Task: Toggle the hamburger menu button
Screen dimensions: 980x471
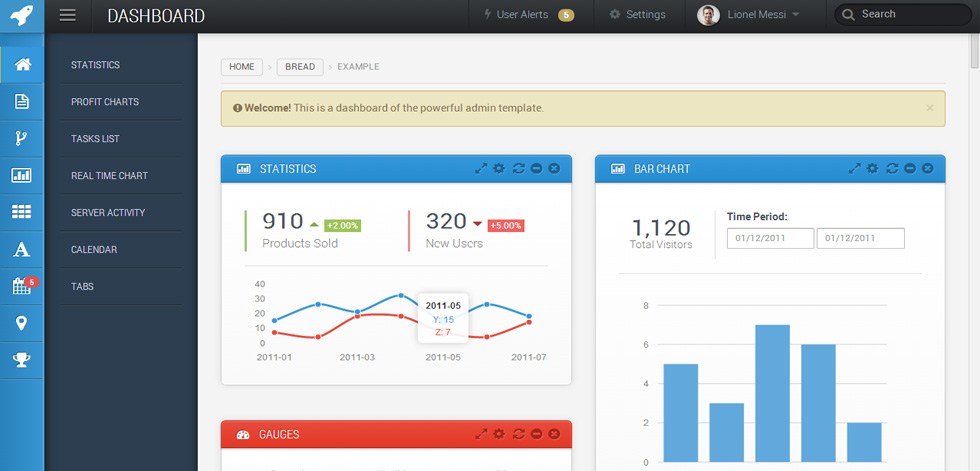Action: point(68,15)
